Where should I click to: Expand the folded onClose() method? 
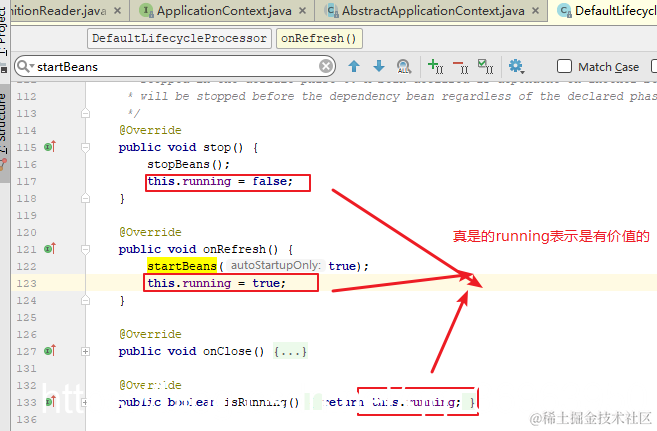85,351
